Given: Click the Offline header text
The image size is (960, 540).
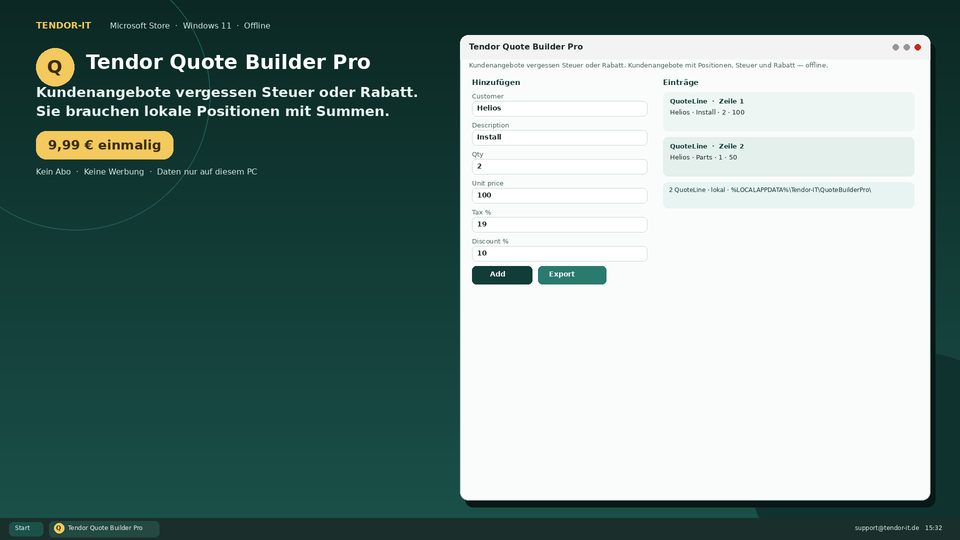Looking at the screenshot, I should [x=257, y=26].
